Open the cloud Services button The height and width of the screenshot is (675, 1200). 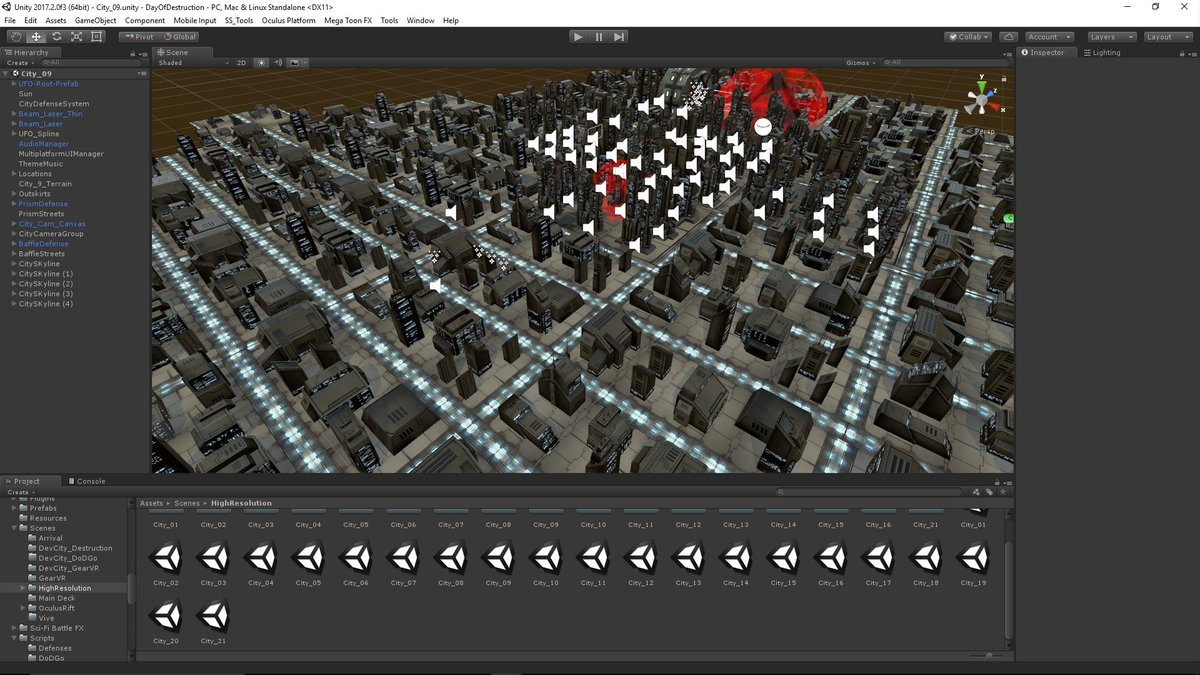[1008, 37]
